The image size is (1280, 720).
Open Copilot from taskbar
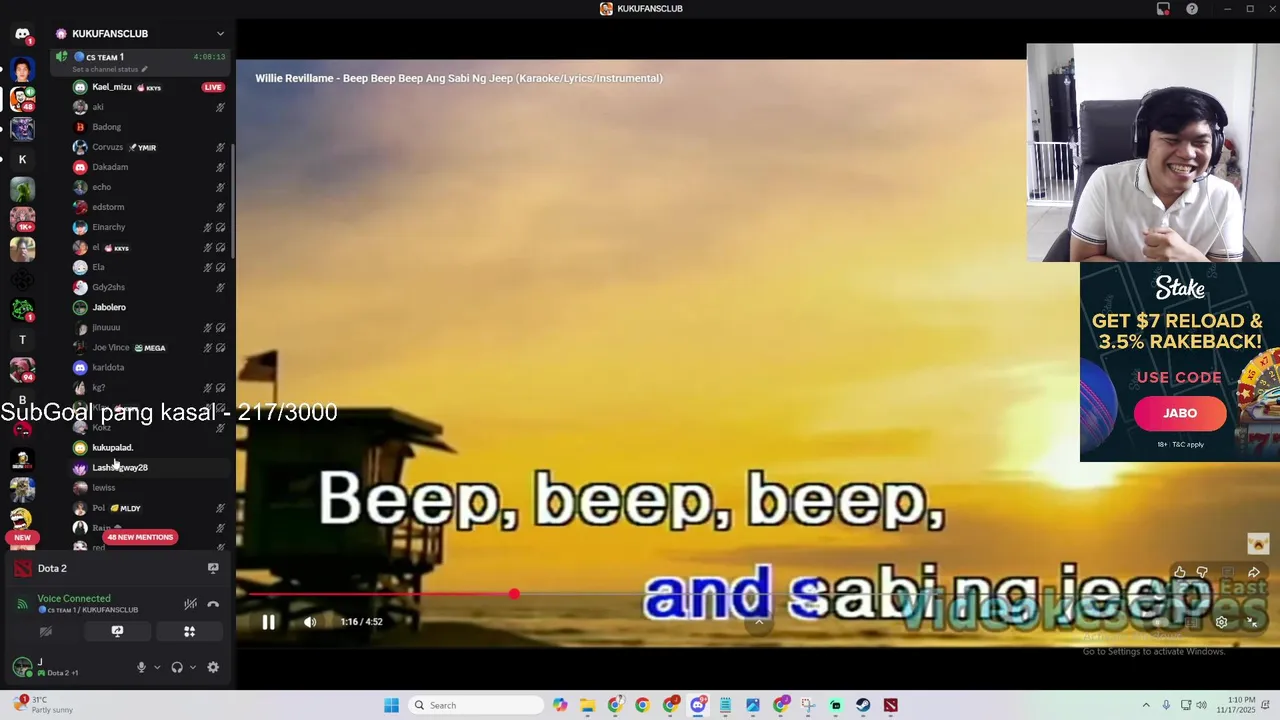click(x=560, y=705)
